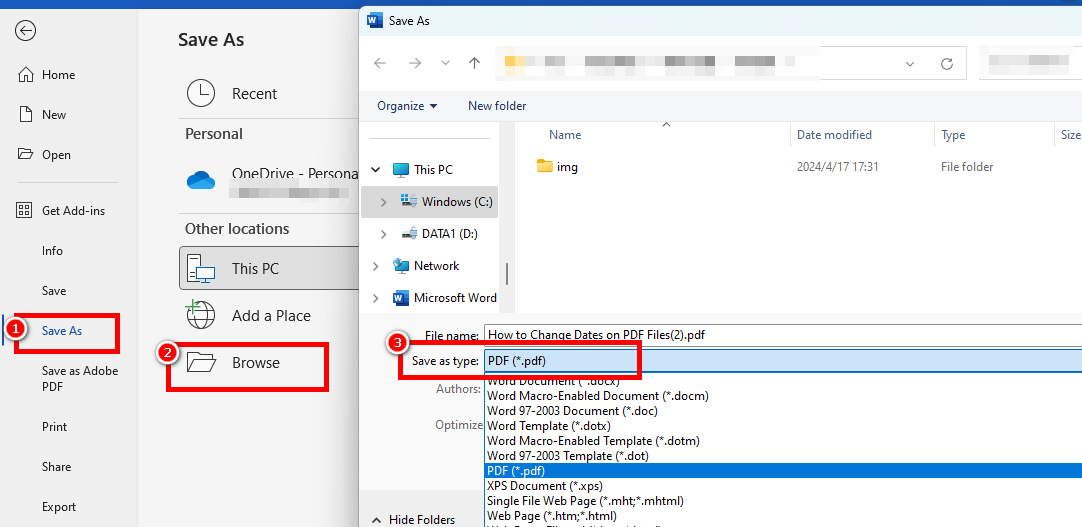The height and width of the screenshot is (527, 1082).
Task: Click Save in the backstage menu
Action: (x=54, y=290)
